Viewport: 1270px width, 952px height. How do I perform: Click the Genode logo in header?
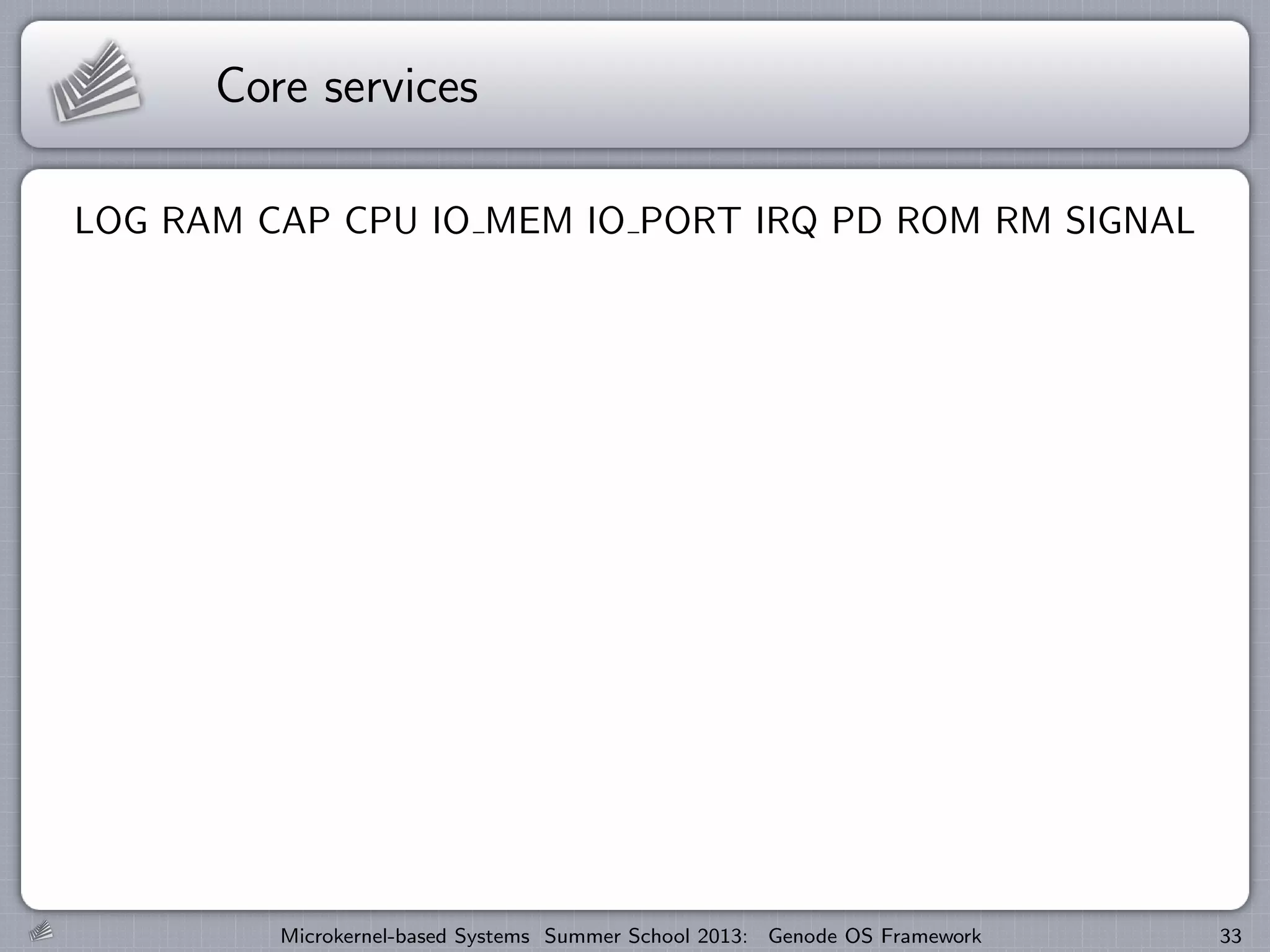(x=95, y=82)
